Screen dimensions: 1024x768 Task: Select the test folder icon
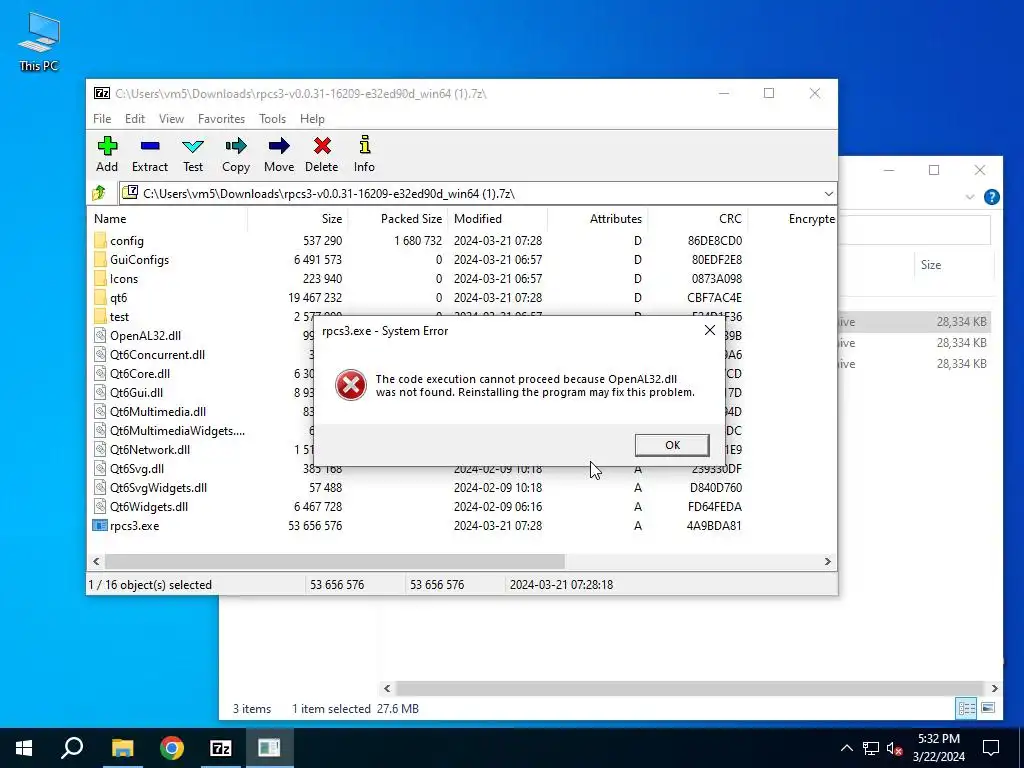pyautogui.click(x=100, y=316)
